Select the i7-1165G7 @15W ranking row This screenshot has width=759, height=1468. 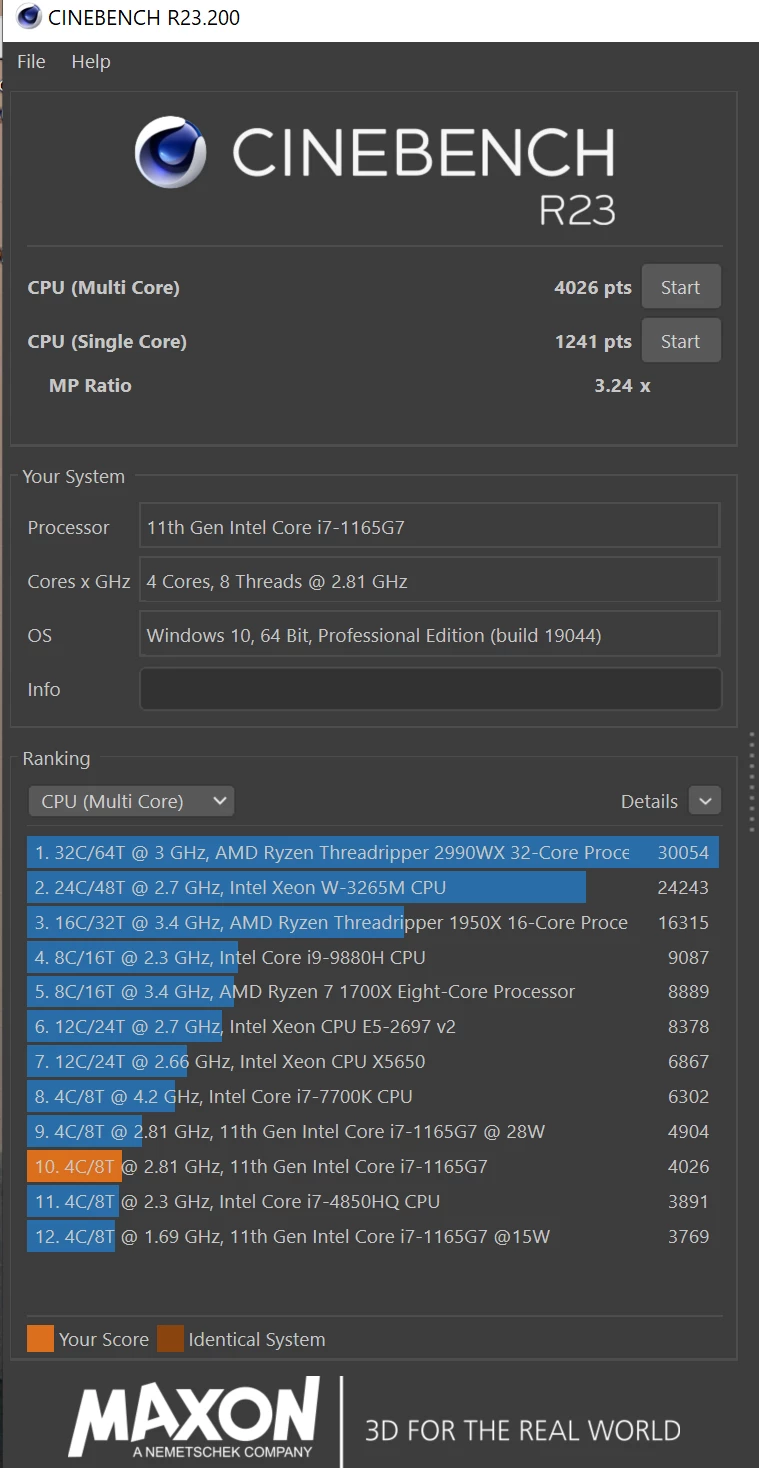pyautogui.click(x=372, y=1237)
